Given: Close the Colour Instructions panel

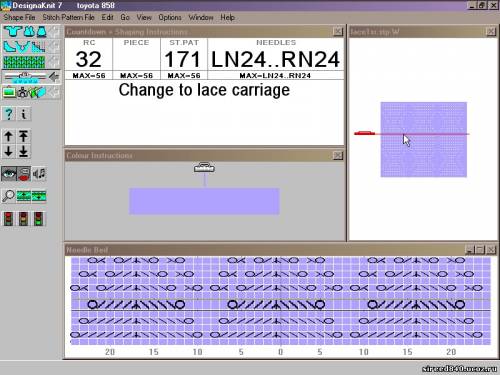Looking at the screenshot, I should pyautogui.click(x=338, y=155).
